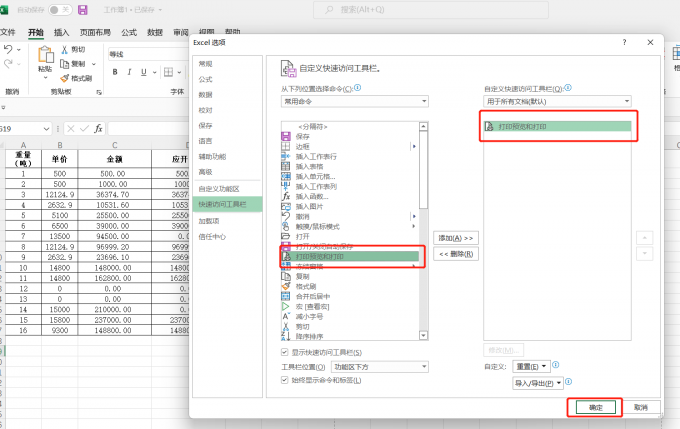Select 插入单元格... in the commands list
This screenshot has height=429, width=680.
[x=350, y=176]
